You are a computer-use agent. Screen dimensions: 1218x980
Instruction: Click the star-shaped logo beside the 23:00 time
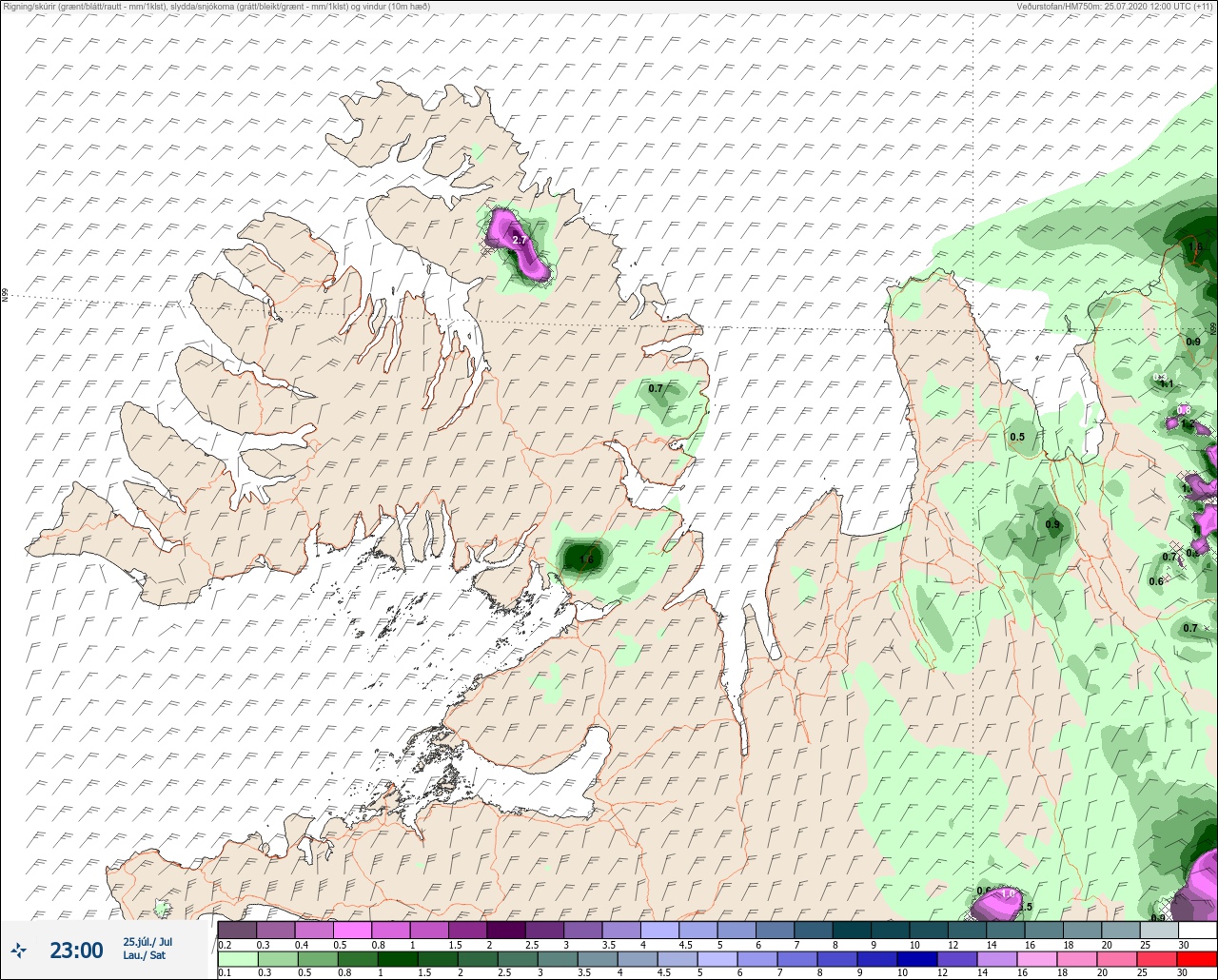click(19, 950)
